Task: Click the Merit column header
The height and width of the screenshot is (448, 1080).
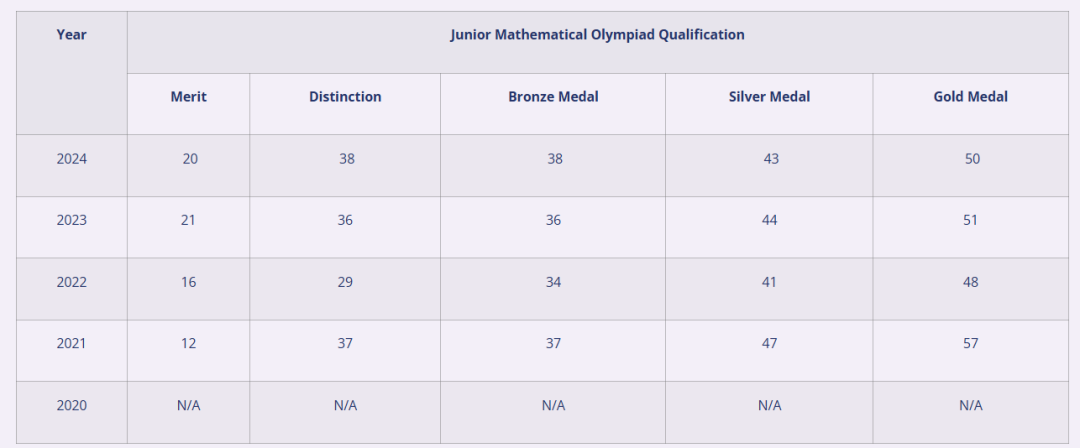Action: coord(189,96)
